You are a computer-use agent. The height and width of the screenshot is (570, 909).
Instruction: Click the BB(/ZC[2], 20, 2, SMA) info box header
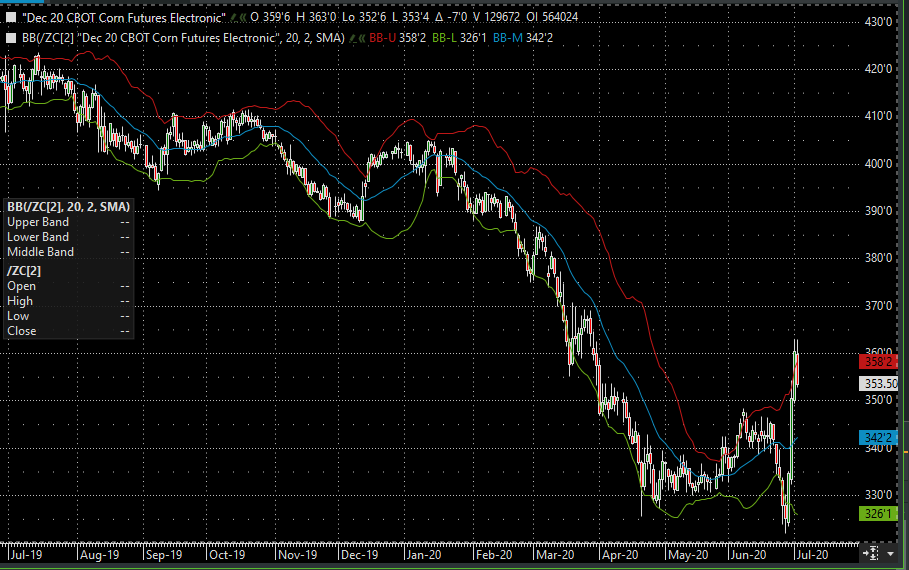point(68,207)
